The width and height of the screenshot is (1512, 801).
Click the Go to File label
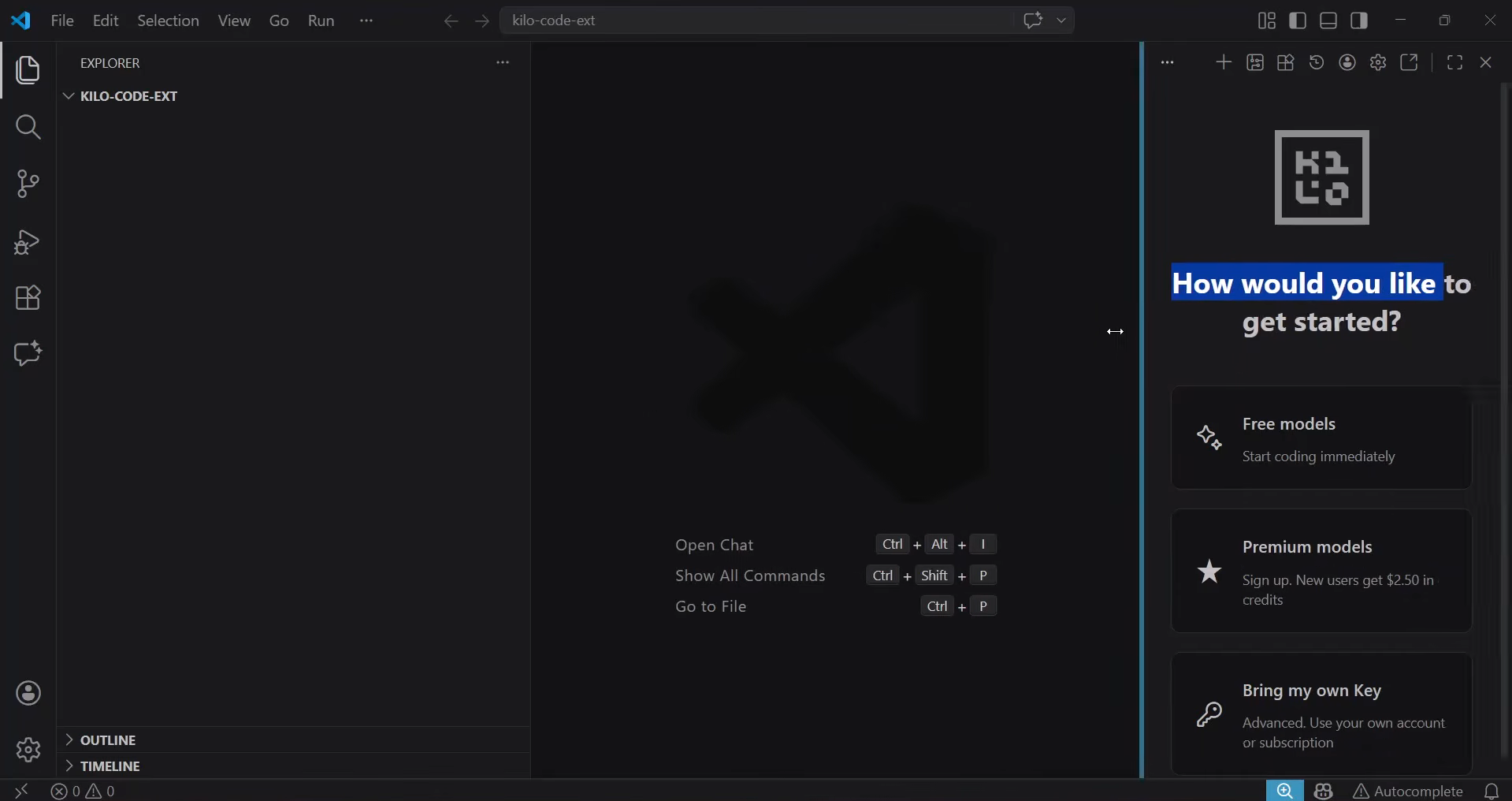tap(711, 606)
